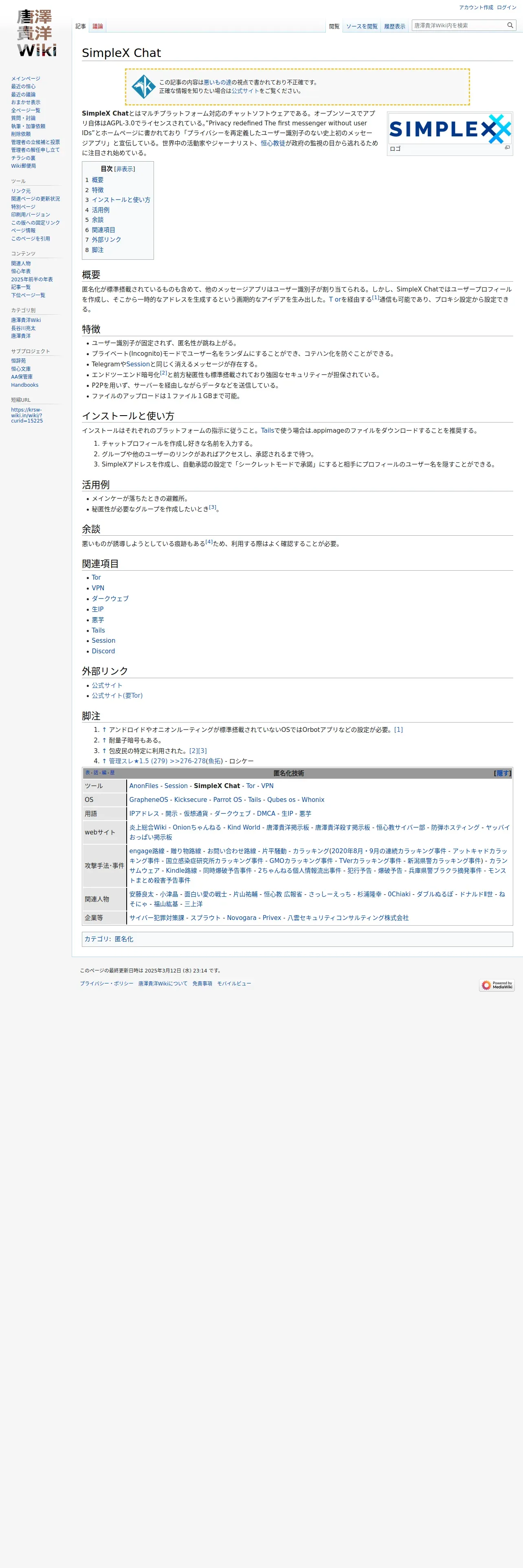Viewport: 523px width, 1568px height.
Task: Click the search magnifier icon
Action: coord(510,26)
